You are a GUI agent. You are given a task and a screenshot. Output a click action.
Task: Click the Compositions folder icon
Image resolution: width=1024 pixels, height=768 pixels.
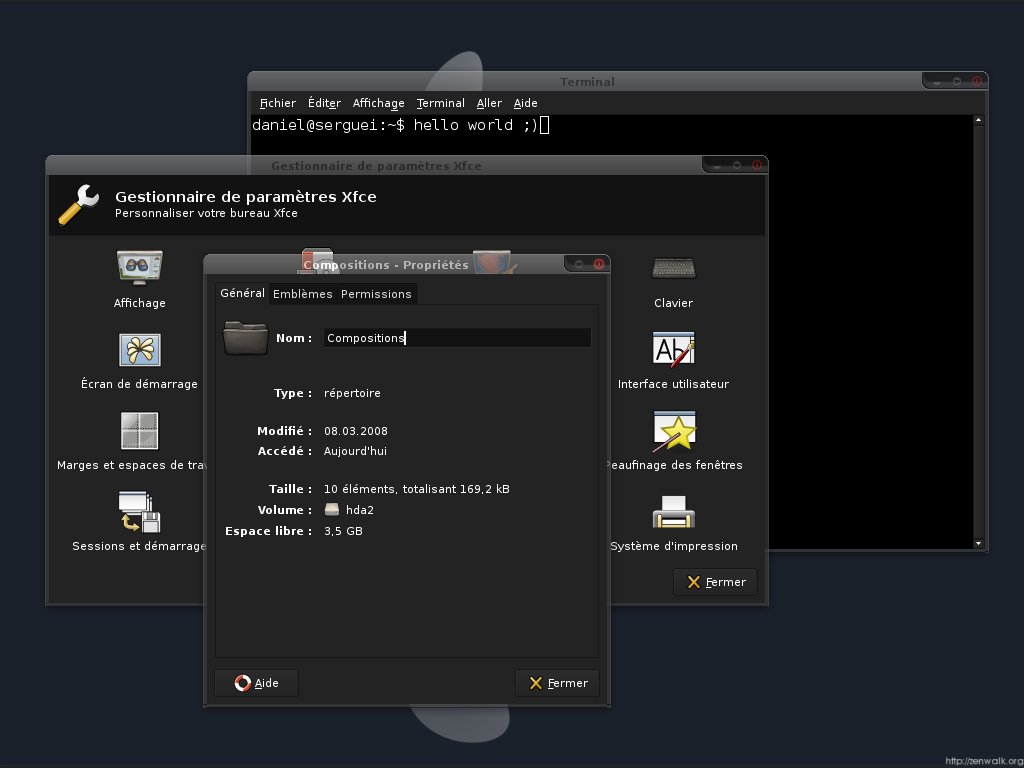[246, 338]
